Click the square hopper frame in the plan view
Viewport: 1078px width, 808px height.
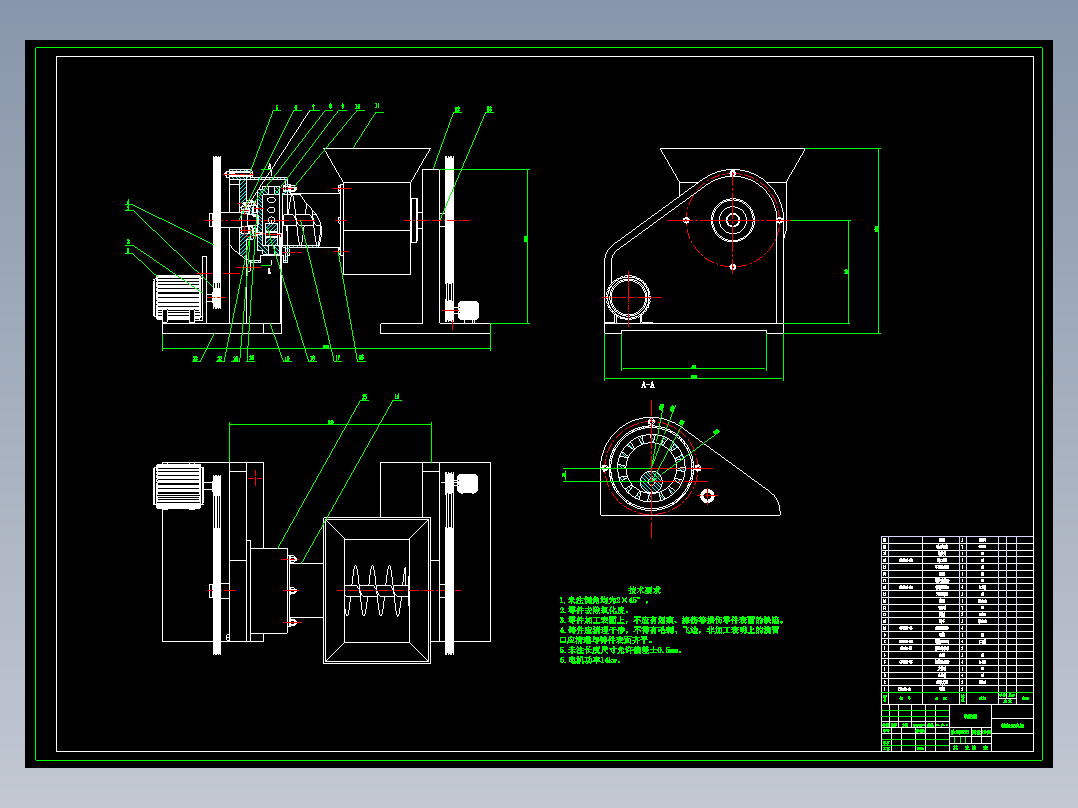coord(377,590)
